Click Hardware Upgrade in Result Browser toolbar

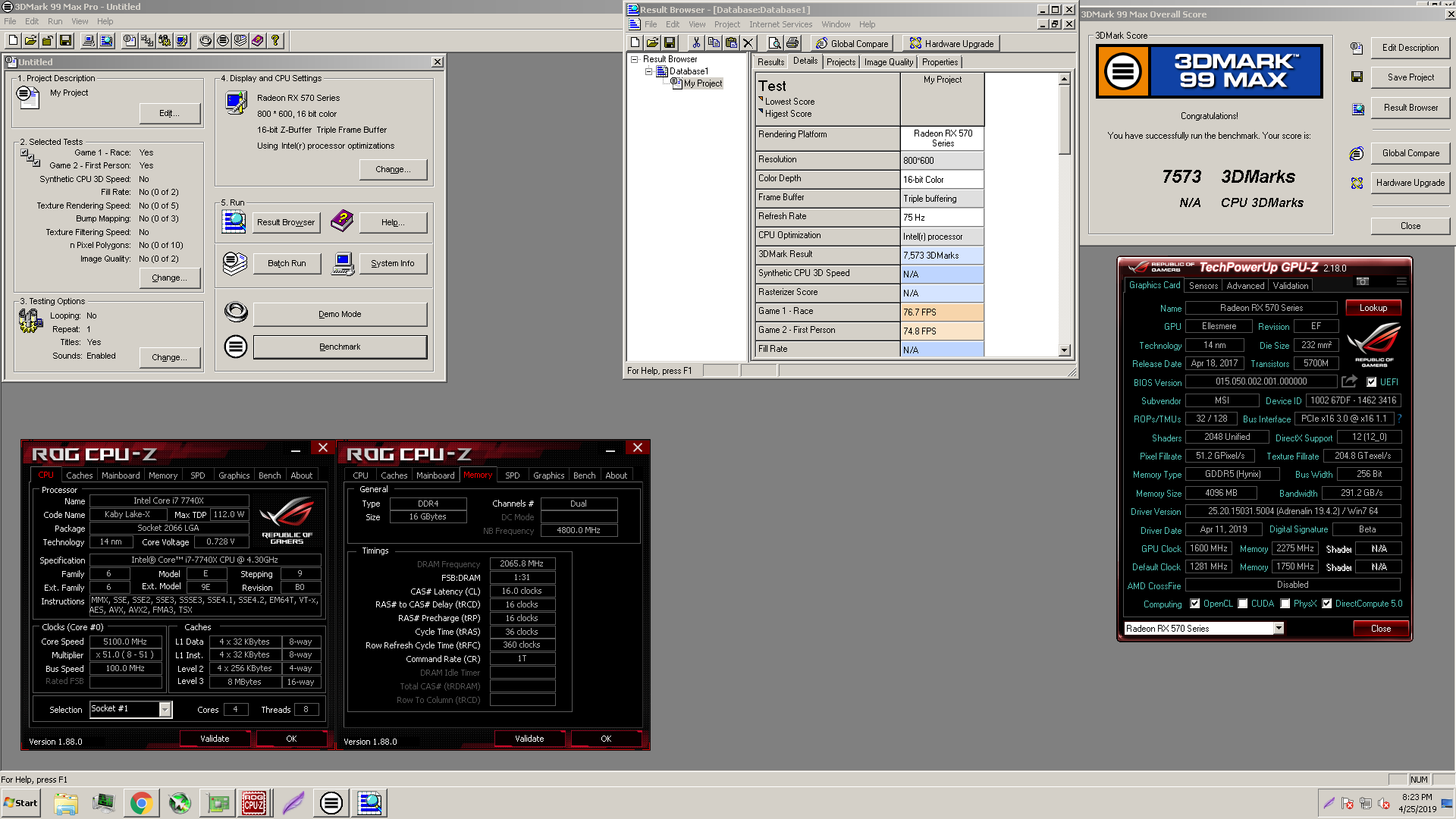[x=952, y=43]
